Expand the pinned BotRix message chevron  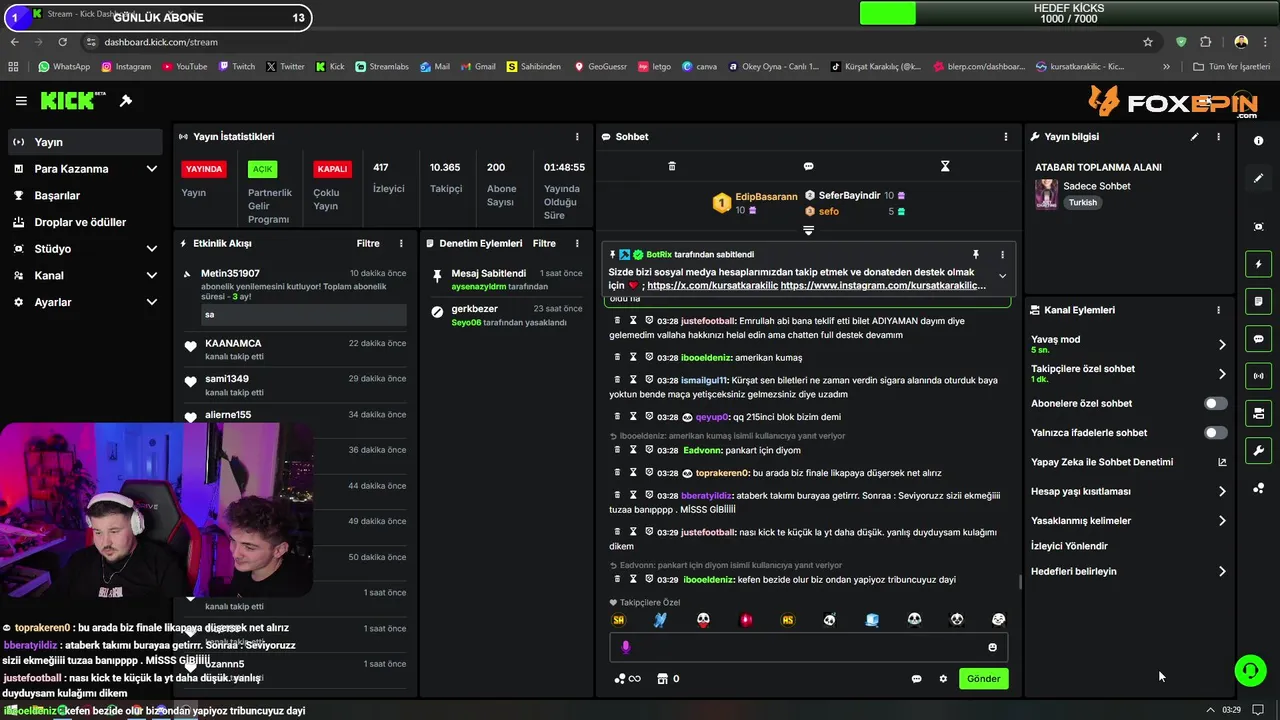[1002, 277]
